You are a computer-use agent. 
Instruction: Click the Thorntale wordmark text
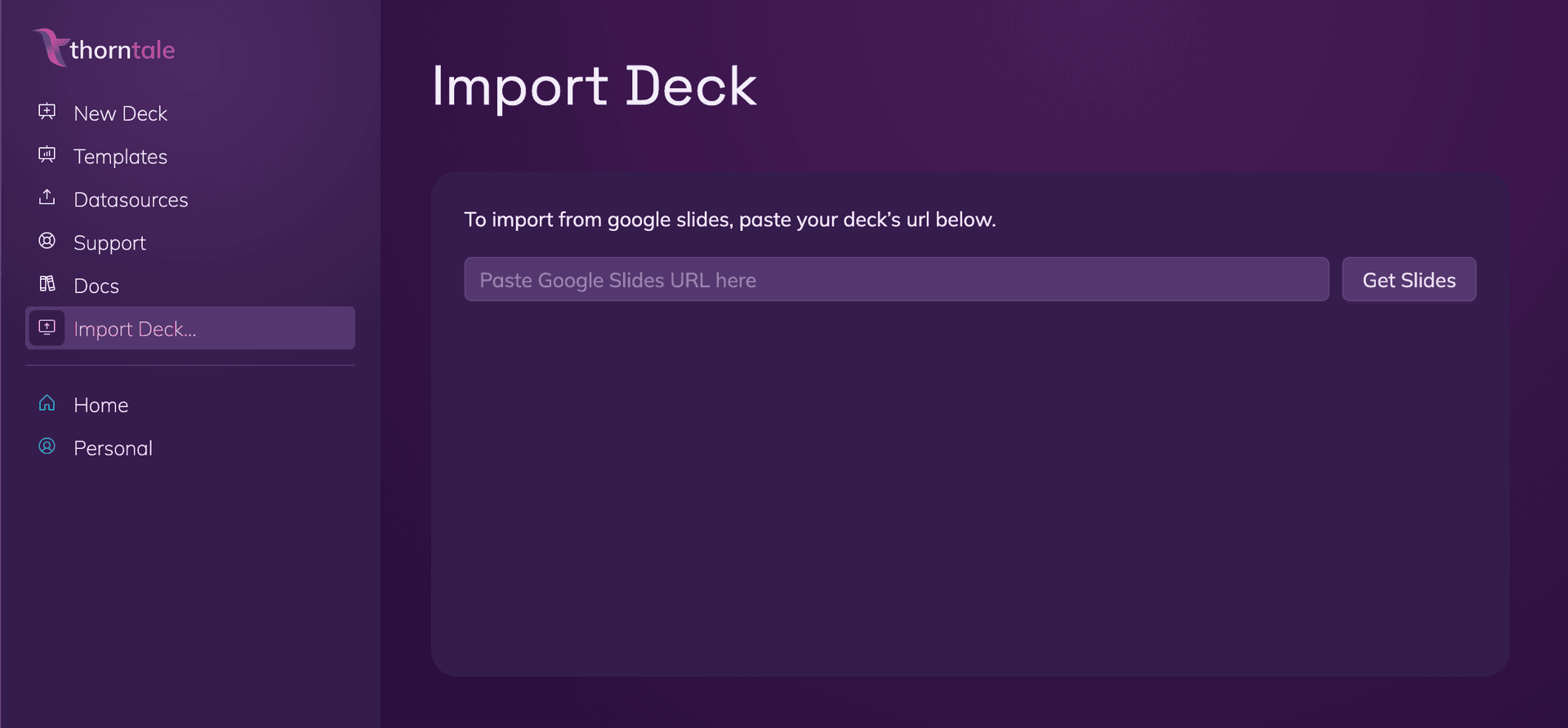point(121,49)
